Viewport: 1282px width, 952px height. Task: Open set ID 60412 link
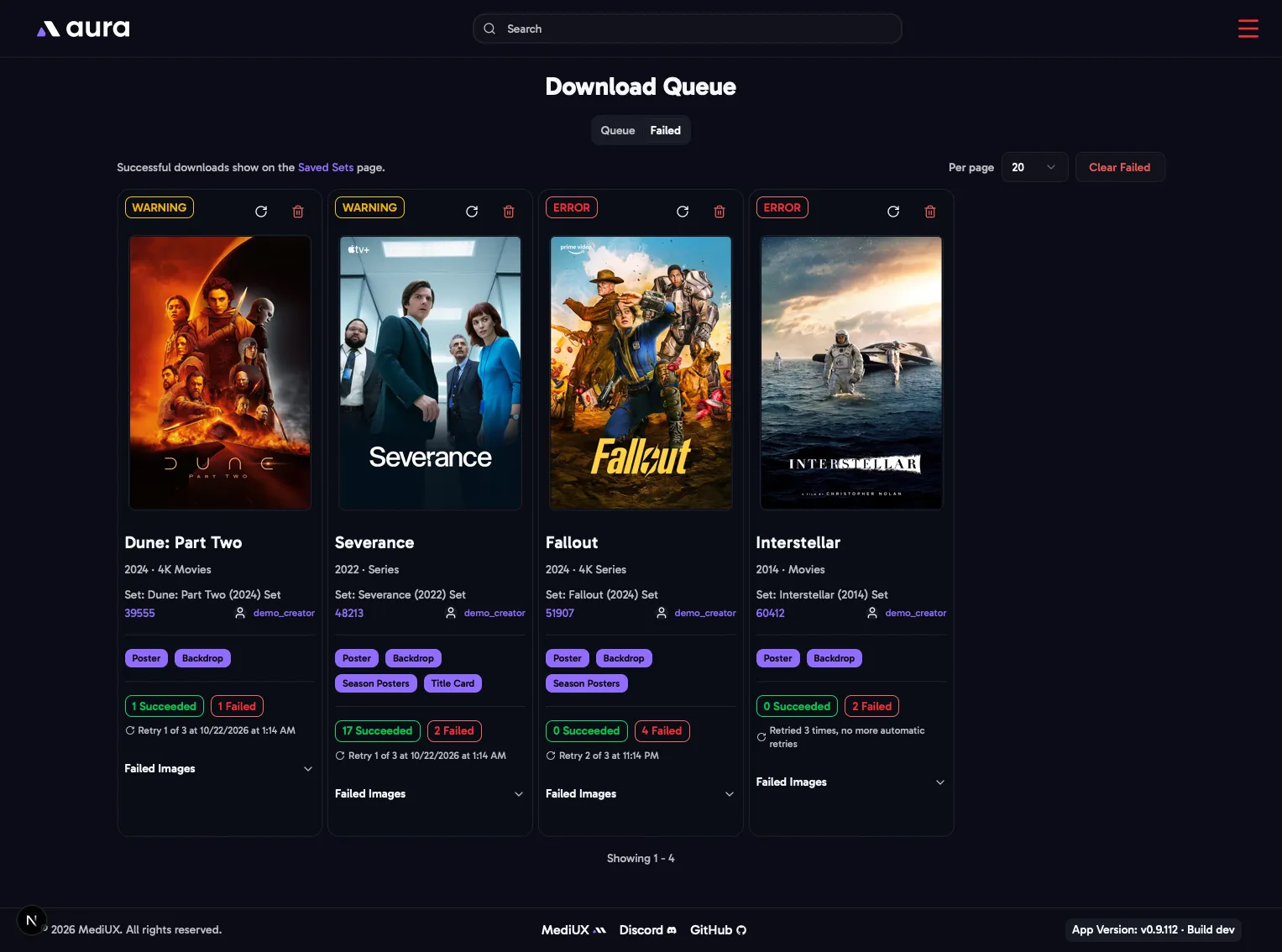[x=770, y=614]
